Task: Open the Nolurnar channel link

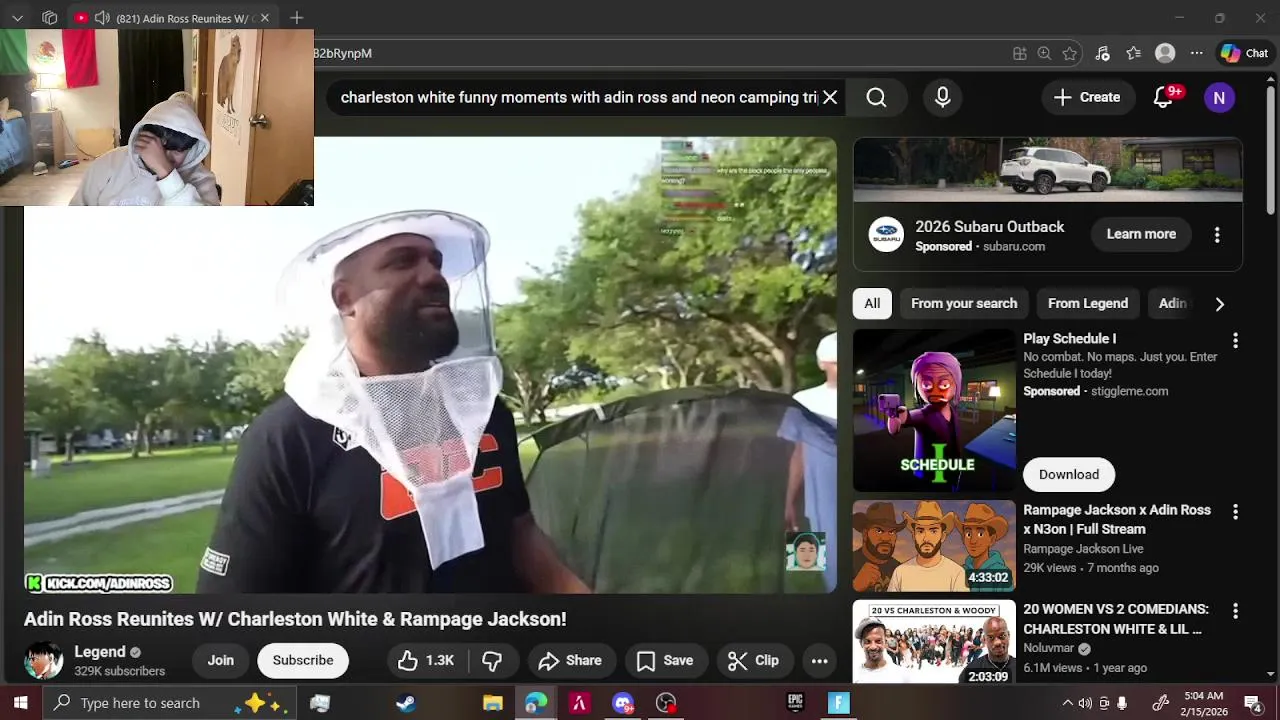Action: tap(1048, 648)
